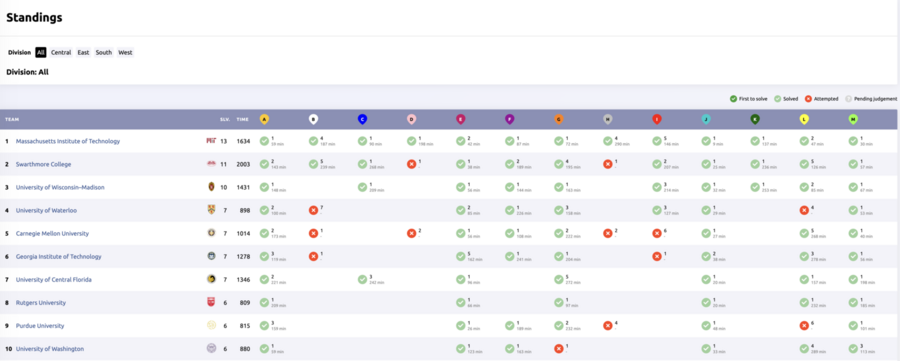
Task: Click the red problem I balloon icon
Action: point(657,119)
